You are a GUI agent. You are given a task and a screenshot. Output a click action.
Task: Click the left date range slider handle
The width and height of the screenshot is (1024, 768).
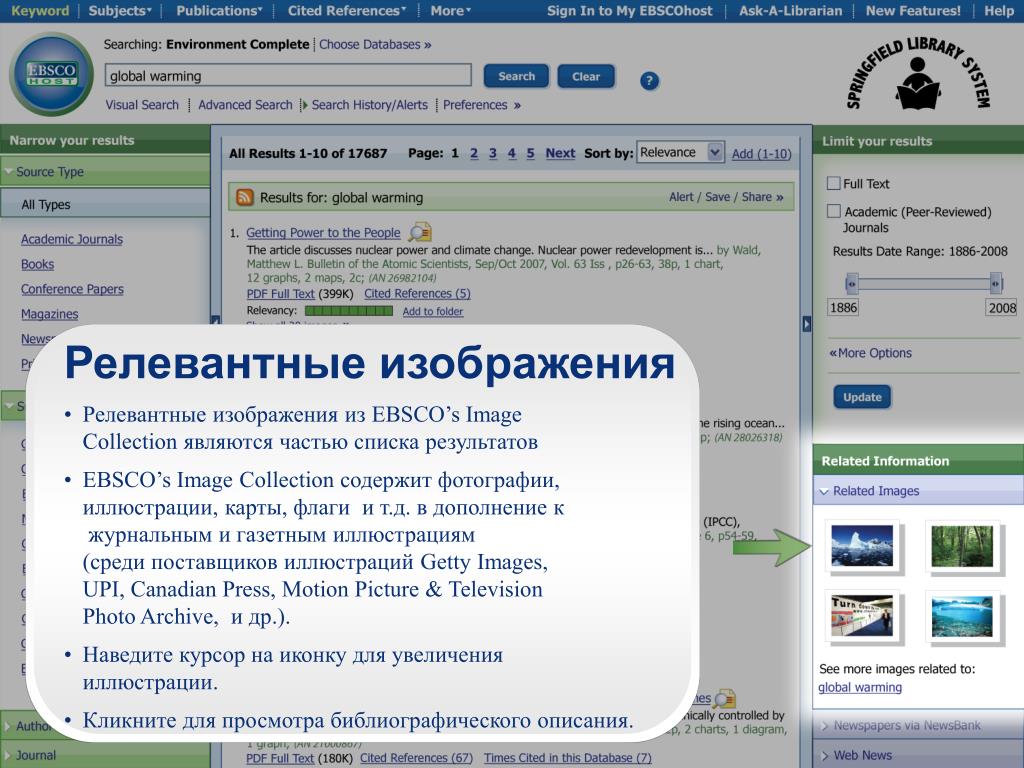[851, 282]
